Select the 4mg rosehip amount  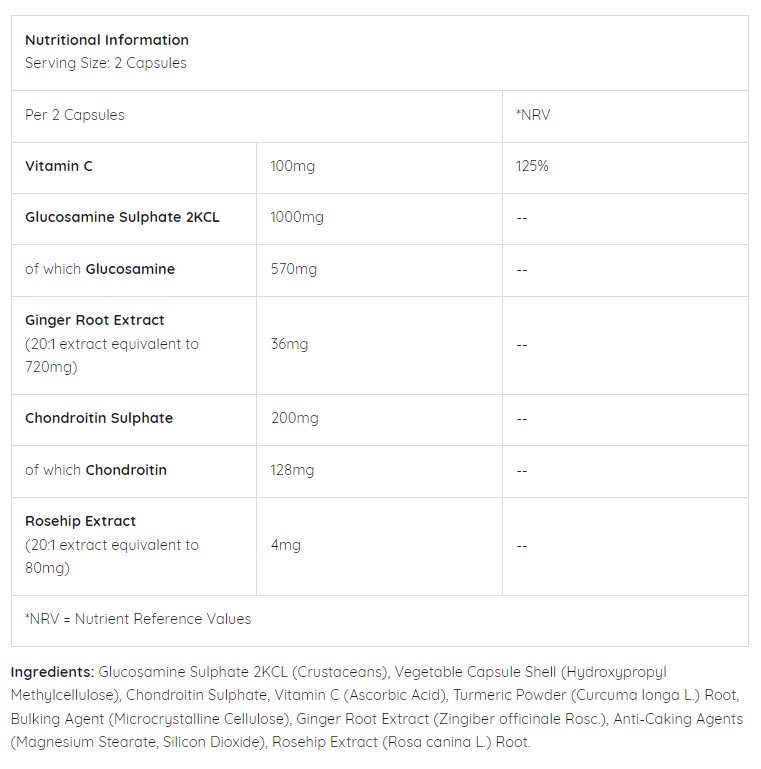pos(285,545)
